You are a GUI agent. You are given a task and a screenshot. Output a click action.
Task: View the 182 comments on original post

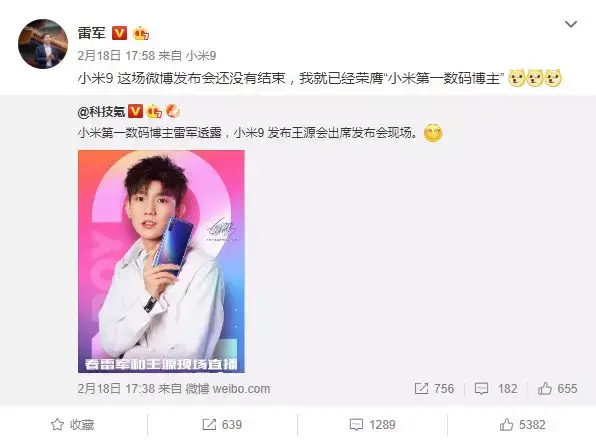point(496,388)
